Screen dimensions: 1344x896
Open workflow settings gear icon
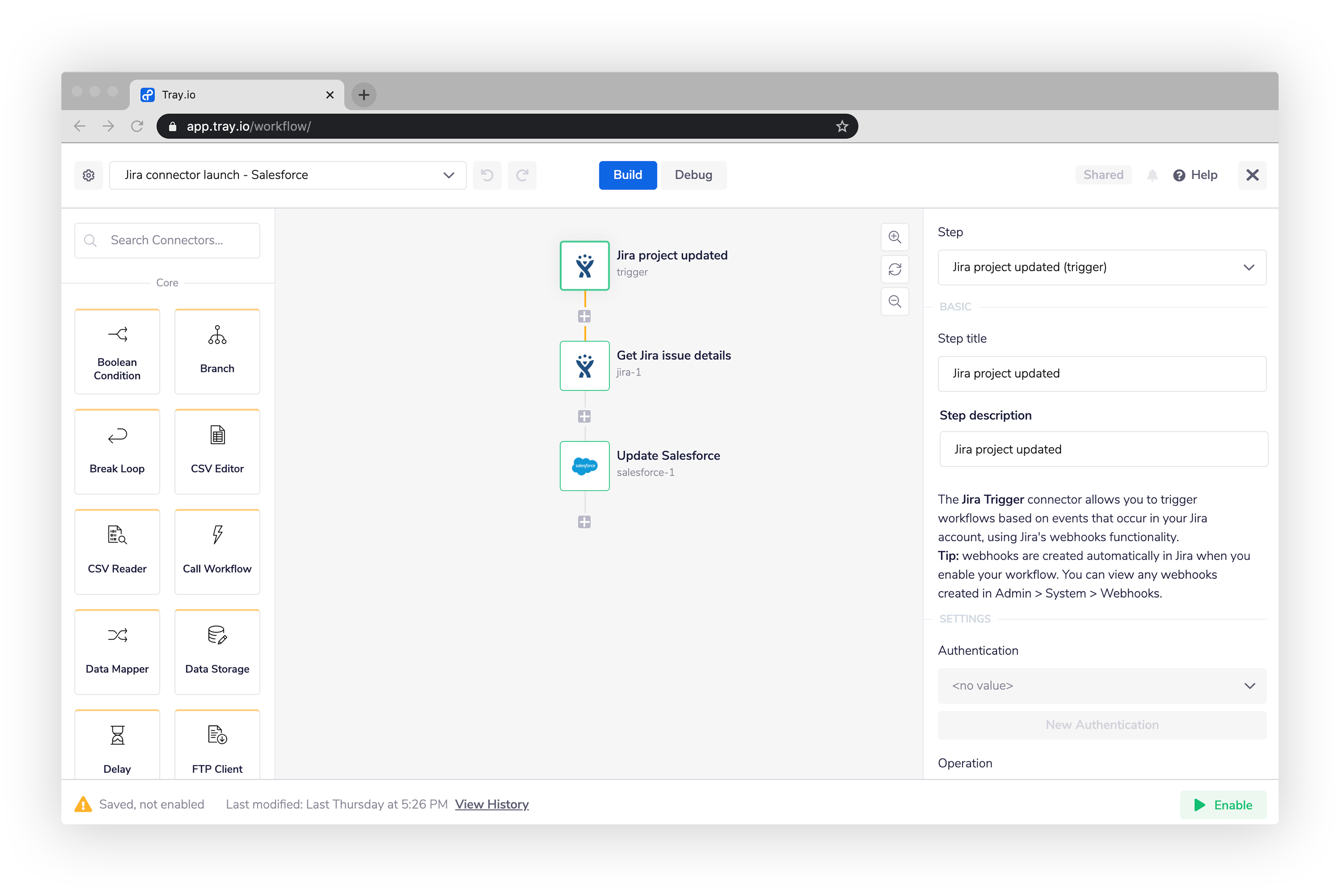click(89, 176)
